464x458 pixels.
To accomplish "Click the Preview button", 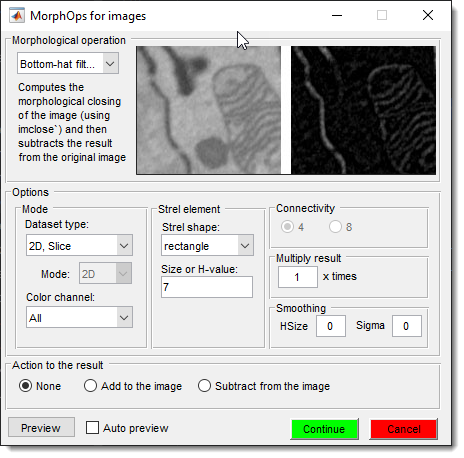I will click(x=41, y=427).
